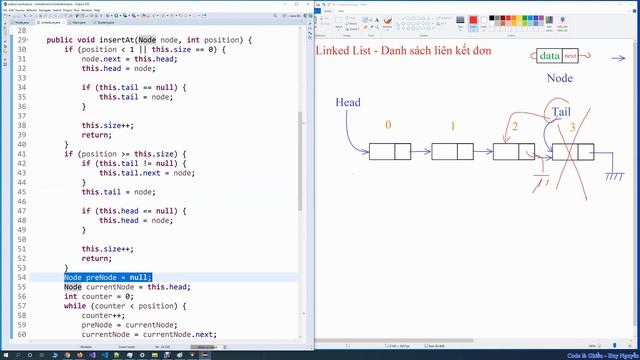Select the Fill with color bucket tool

coord(371,19)
